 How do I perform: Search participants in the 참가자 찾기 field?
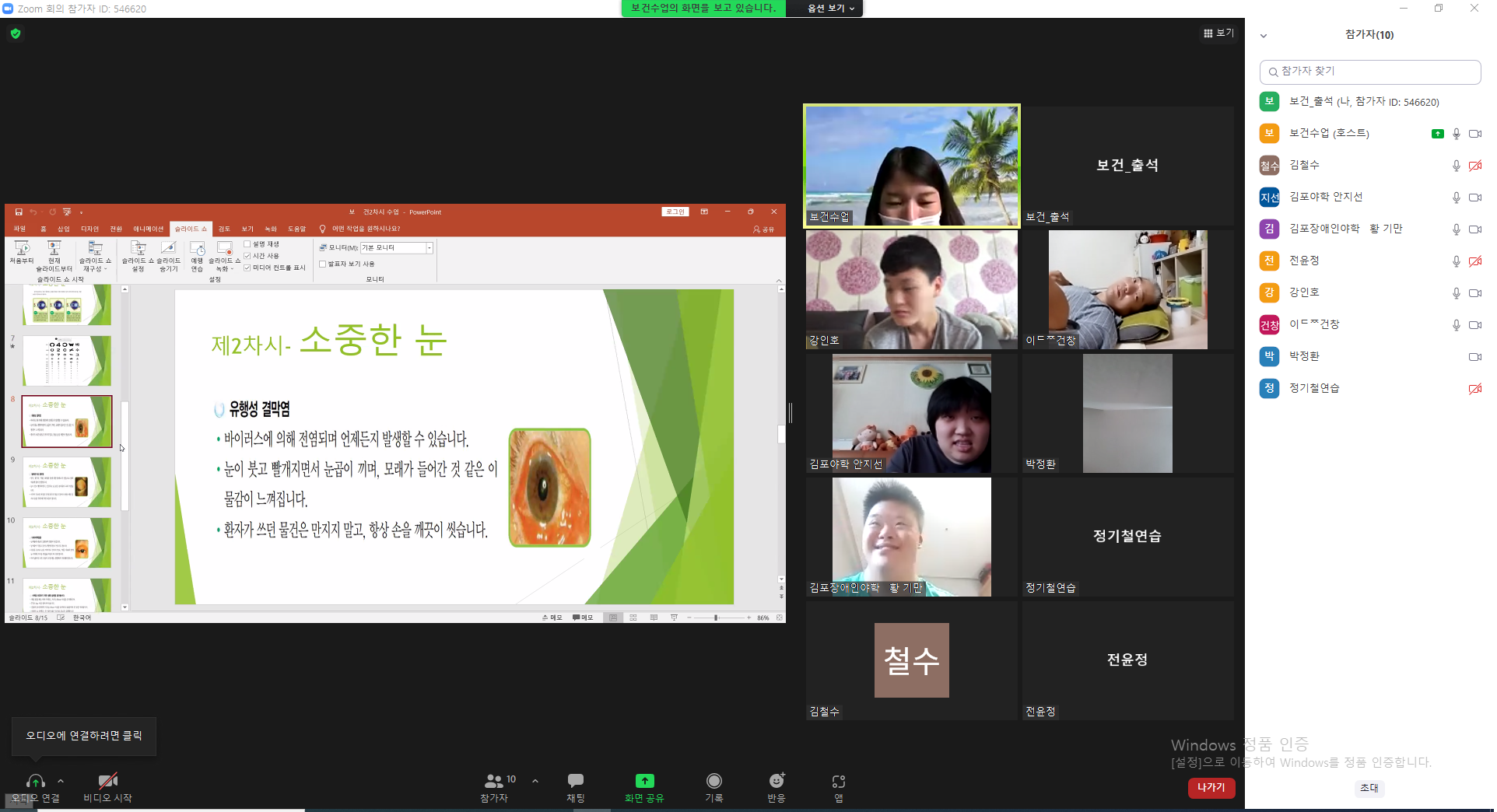[1370, 72]
